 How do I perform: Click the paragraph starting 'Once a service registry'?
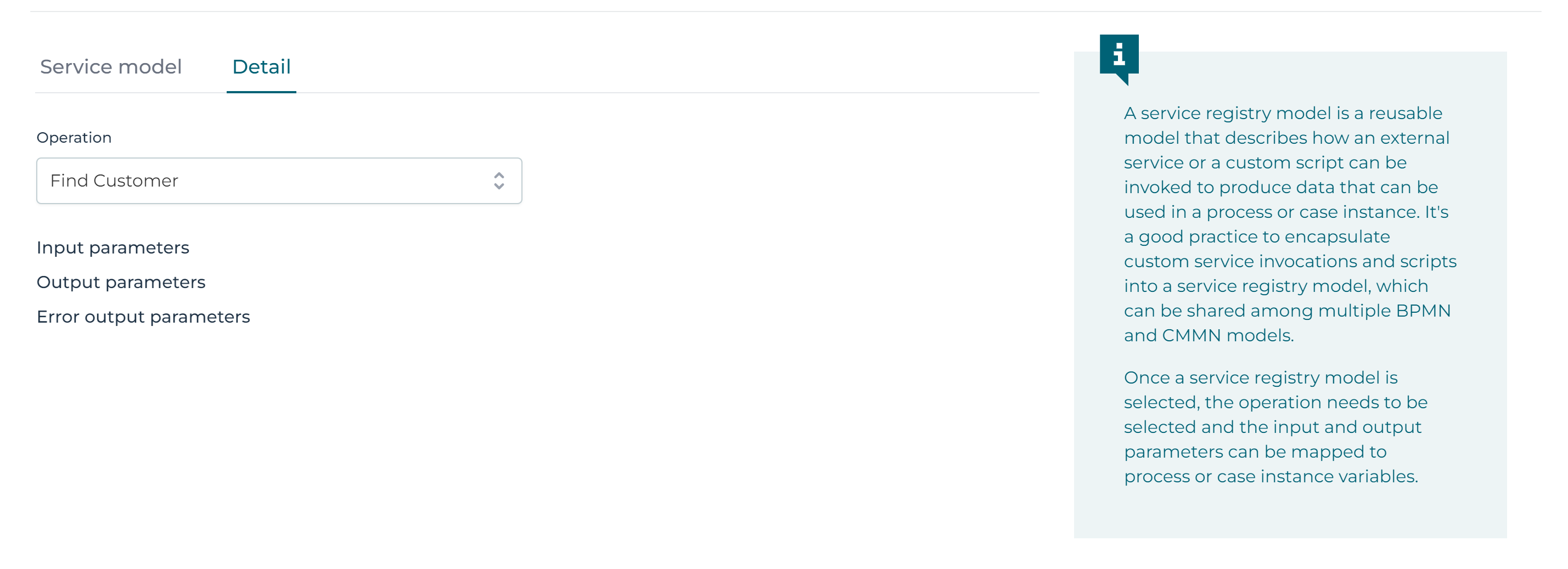(x=1275, y=426)
